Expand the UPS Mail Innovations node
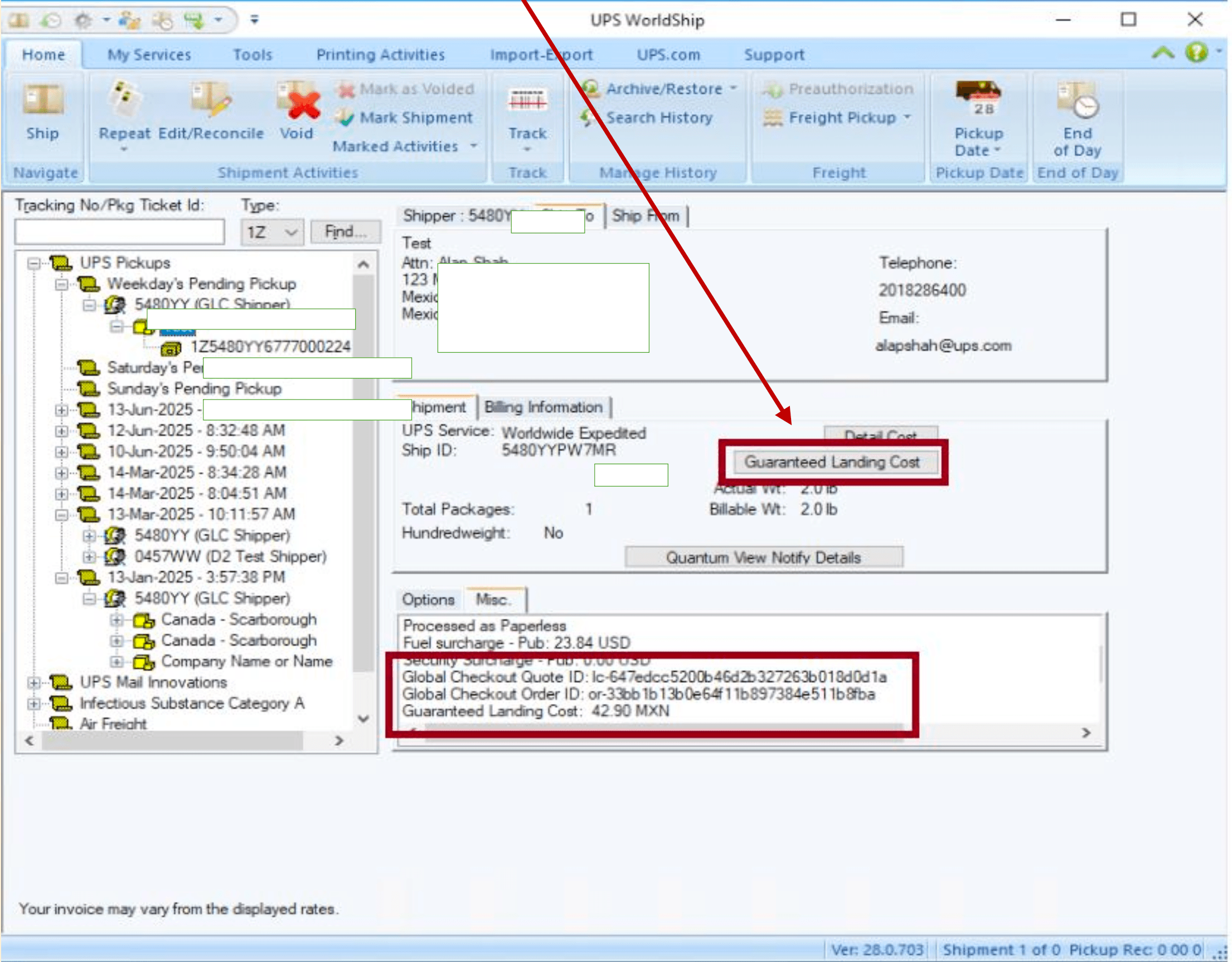This screenshot has width=1232, height=962. click(x=34, y=683)
